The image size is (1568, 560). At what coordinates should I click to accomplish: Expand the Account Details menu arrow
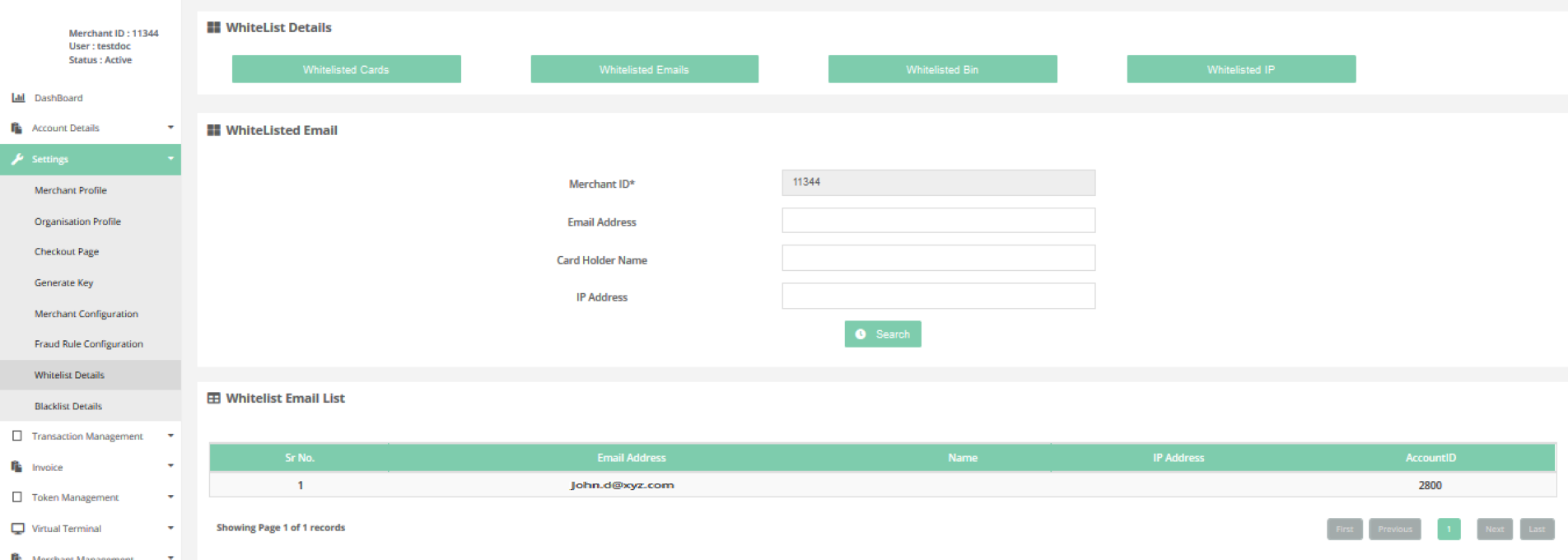pos(170,128)
